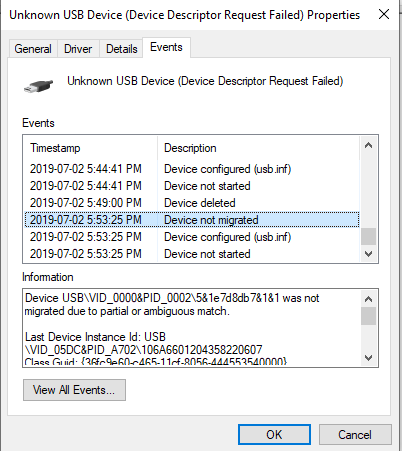Open the Driver tab
This screenshot has width=402, height=451.
point(78,49)
